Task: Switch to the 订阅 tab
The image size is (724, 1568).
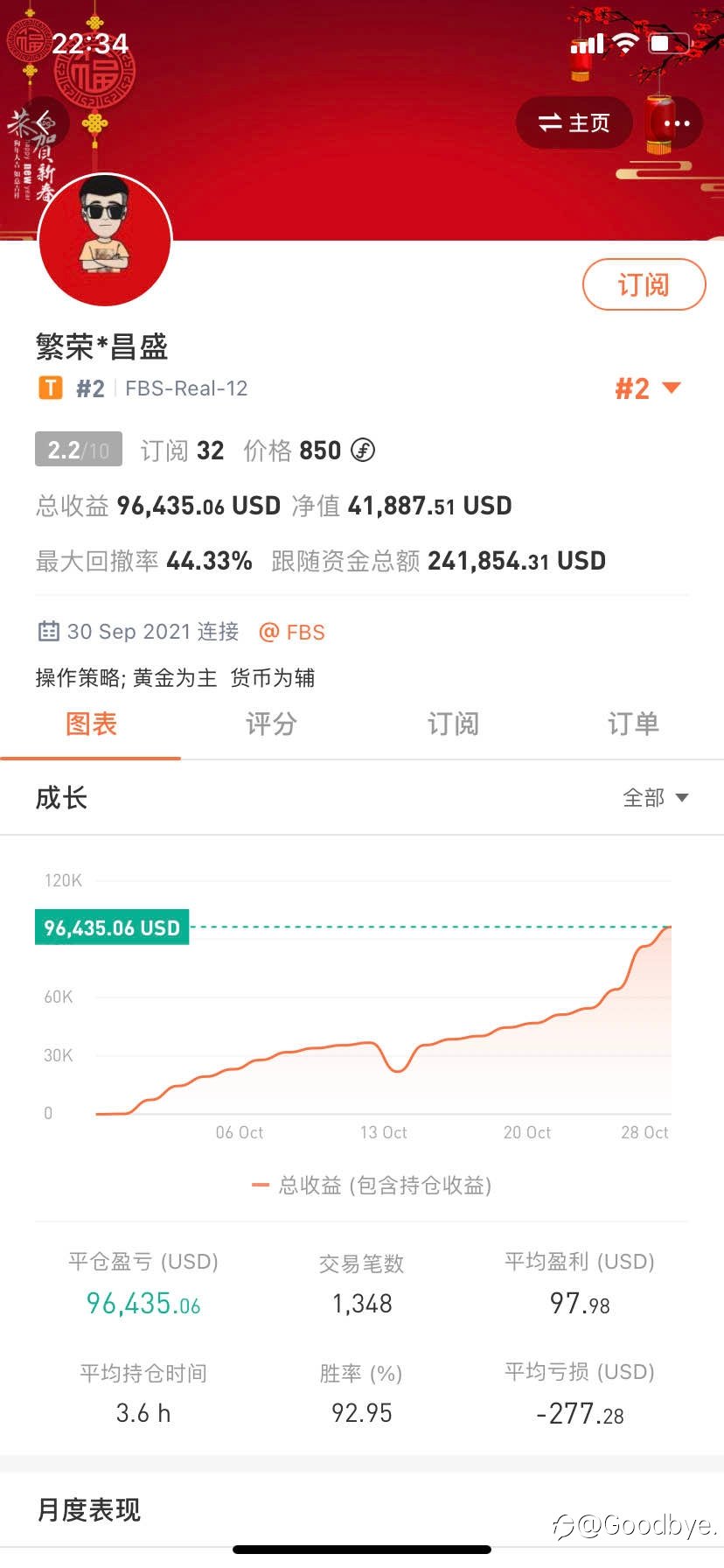Action: point(453,724)
